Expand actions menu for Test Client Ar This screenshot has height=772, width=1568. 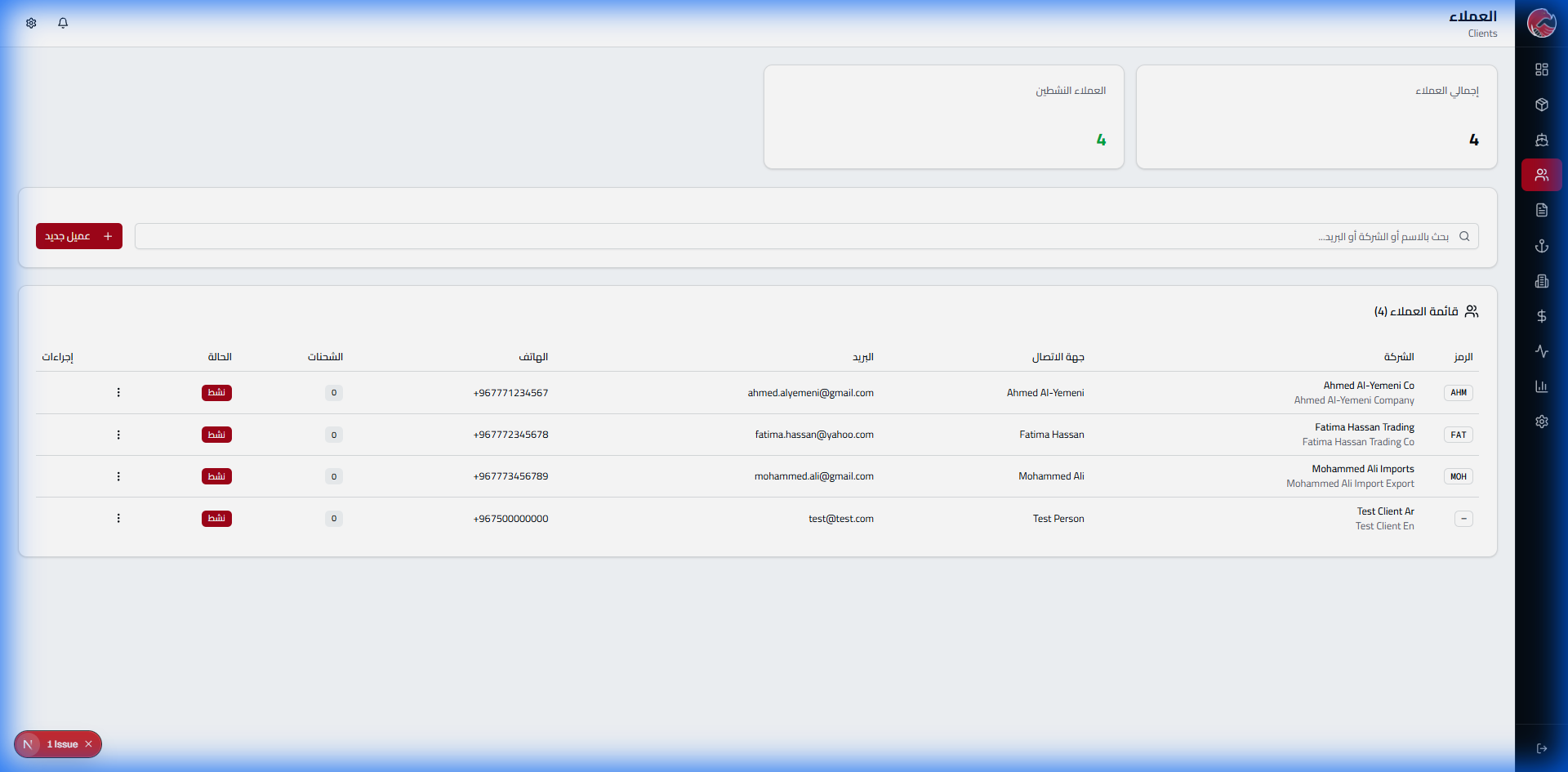(118, 519)
